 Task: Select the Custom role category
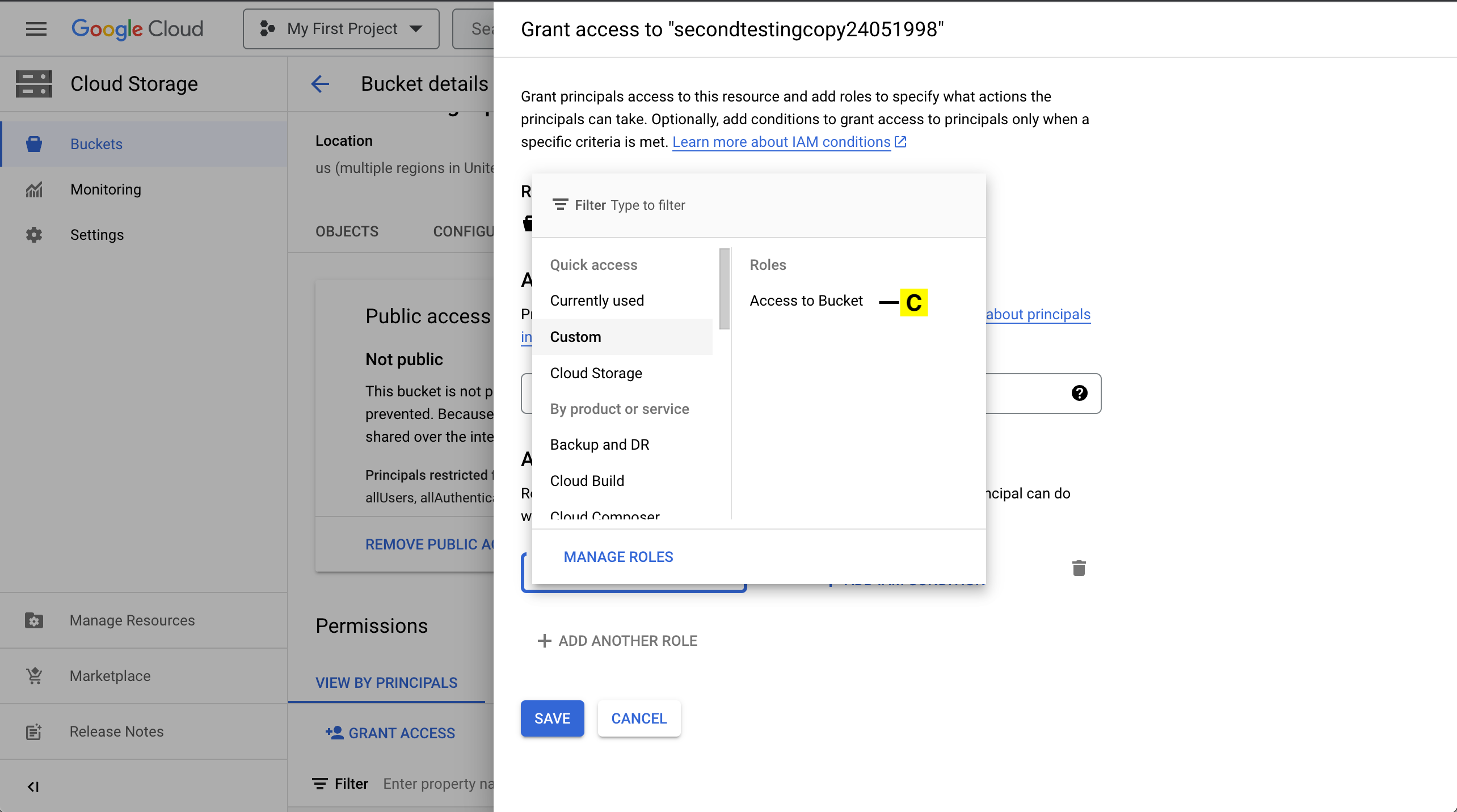click(575, 337)
